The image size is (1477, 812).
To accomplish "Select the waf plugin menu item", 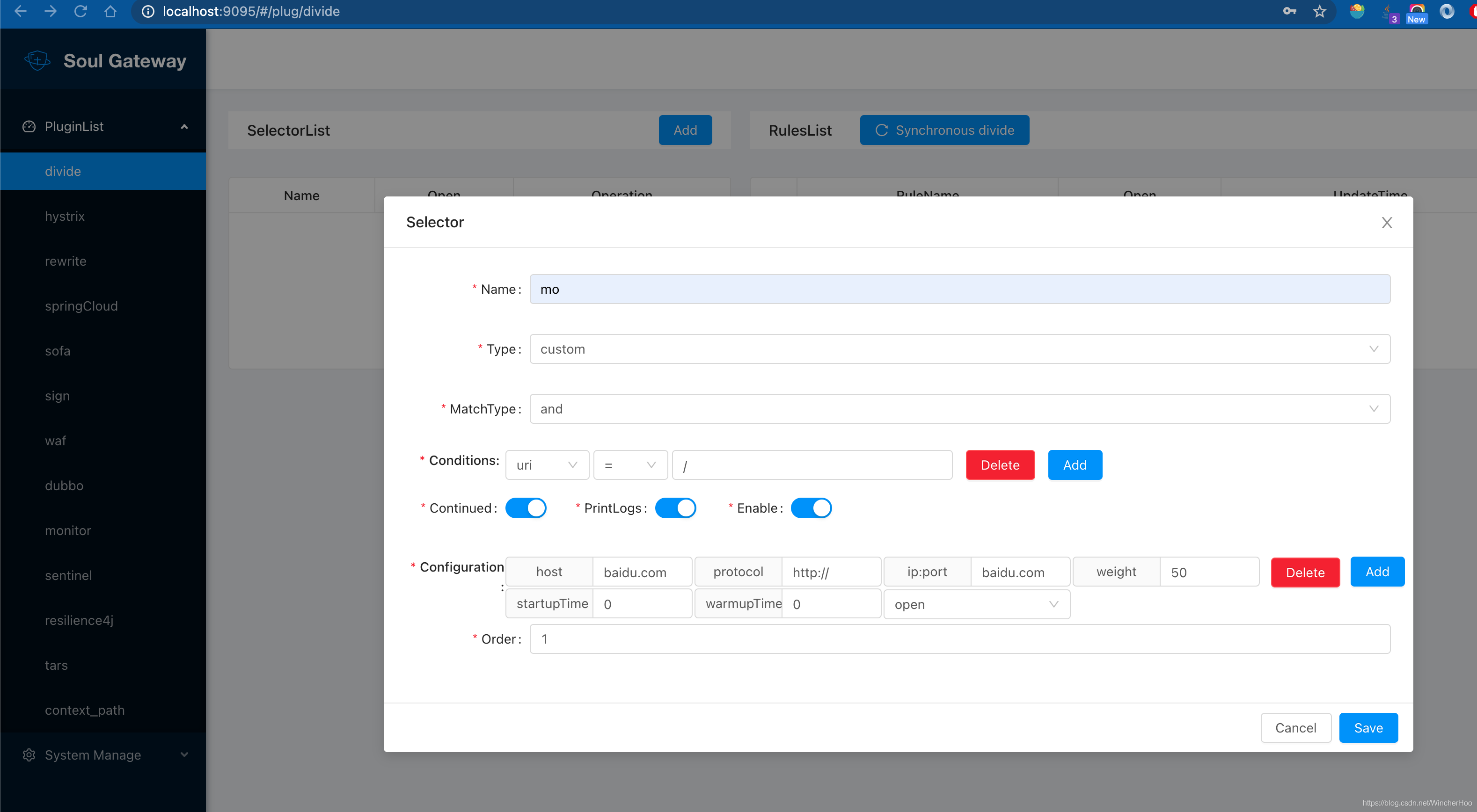I will coord(103,441).
